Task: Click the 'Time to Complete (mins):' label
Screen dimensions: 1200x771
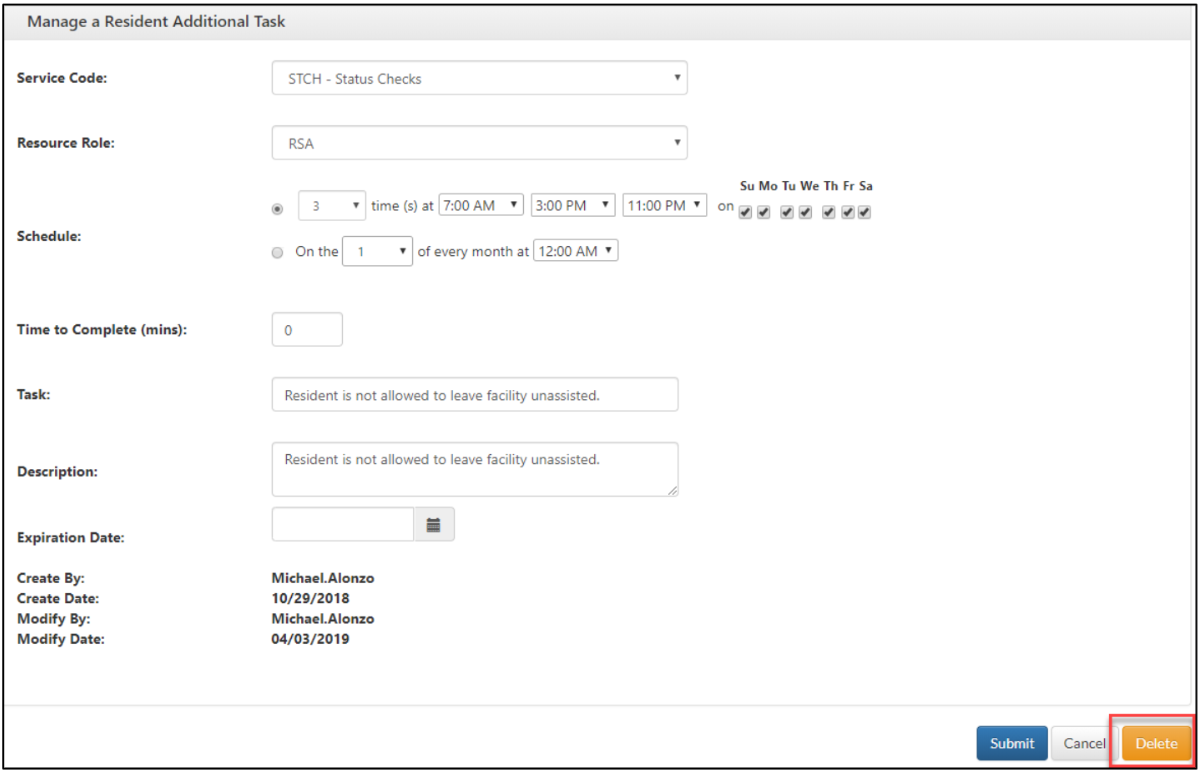Action: point(103,330)
